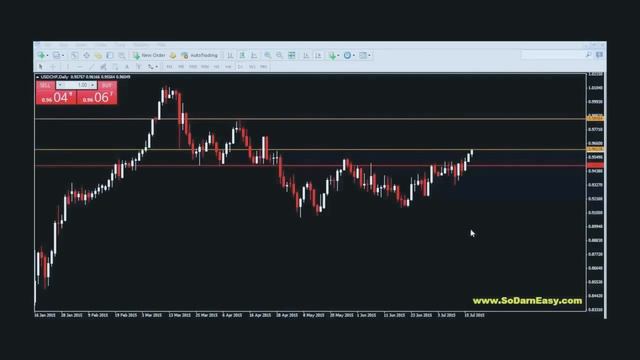
Task: Open the Profiles icon in toolbar
Action: 56,55
